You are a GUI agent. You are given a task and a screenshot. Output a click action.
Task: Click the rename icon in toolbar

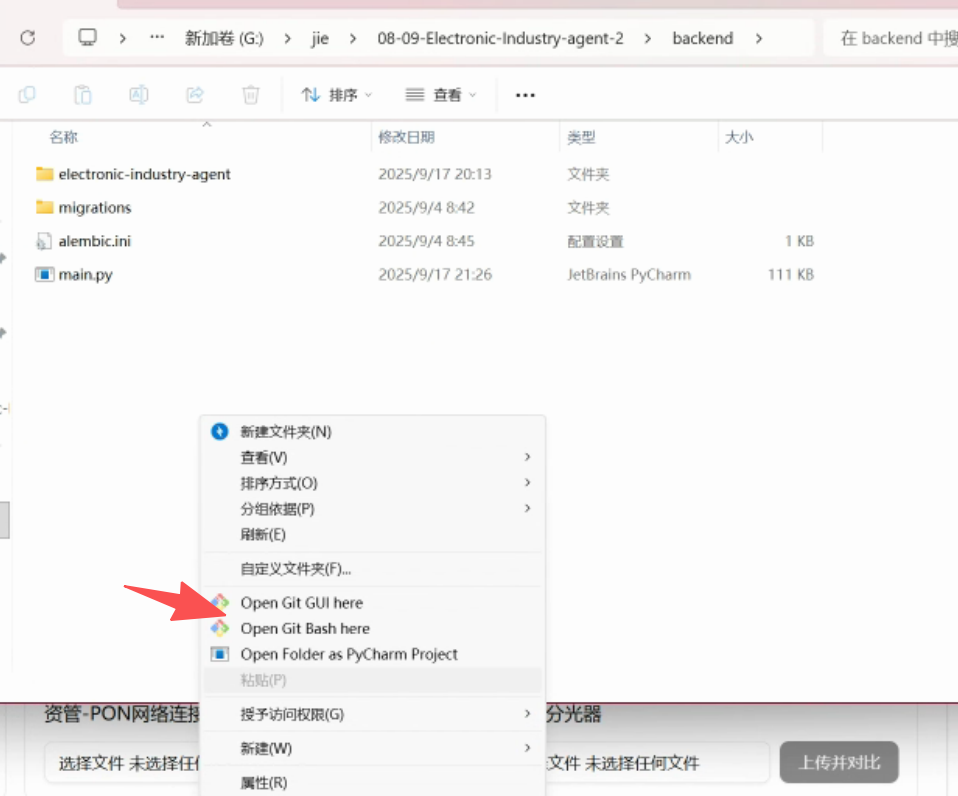pos(139,95)
